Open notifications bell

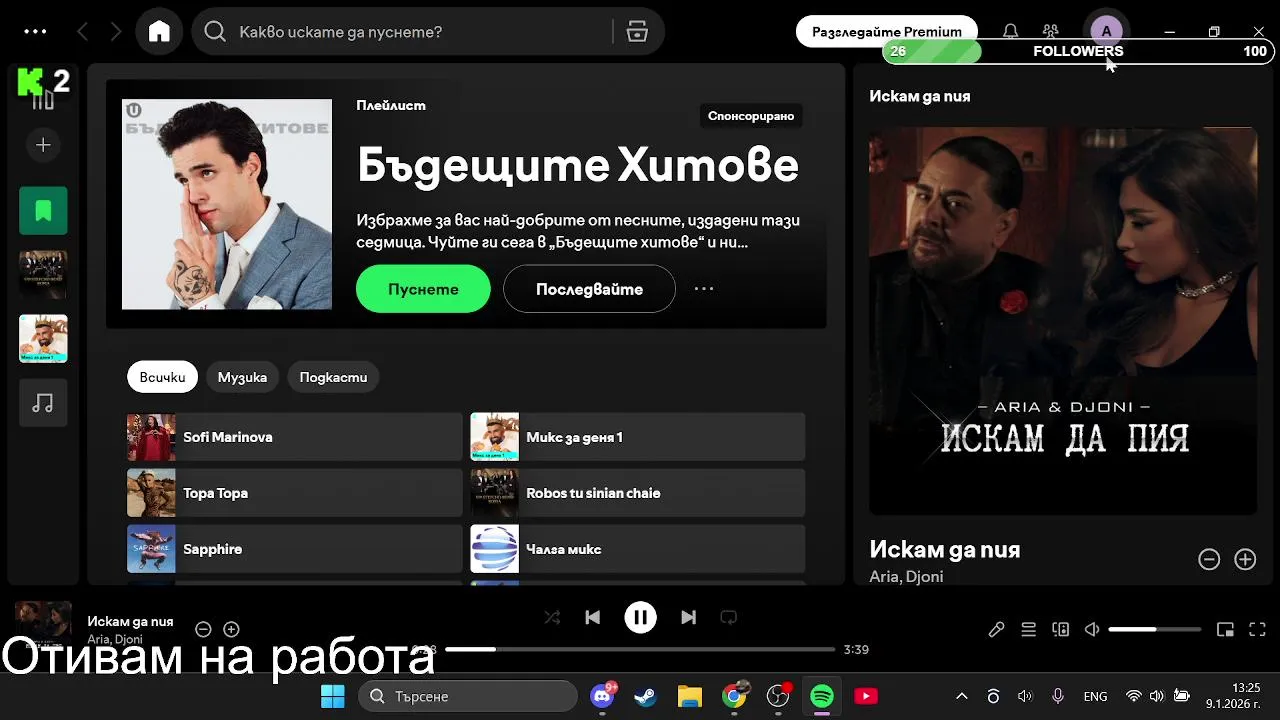coord(1011,32)
